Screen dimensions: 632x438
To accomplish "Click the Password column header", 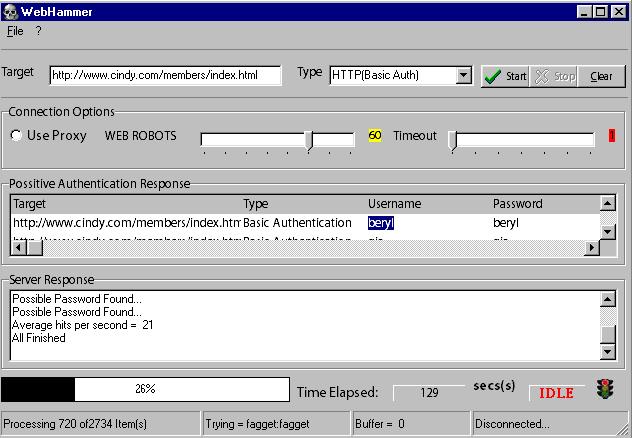I will (x=517, y=204).
